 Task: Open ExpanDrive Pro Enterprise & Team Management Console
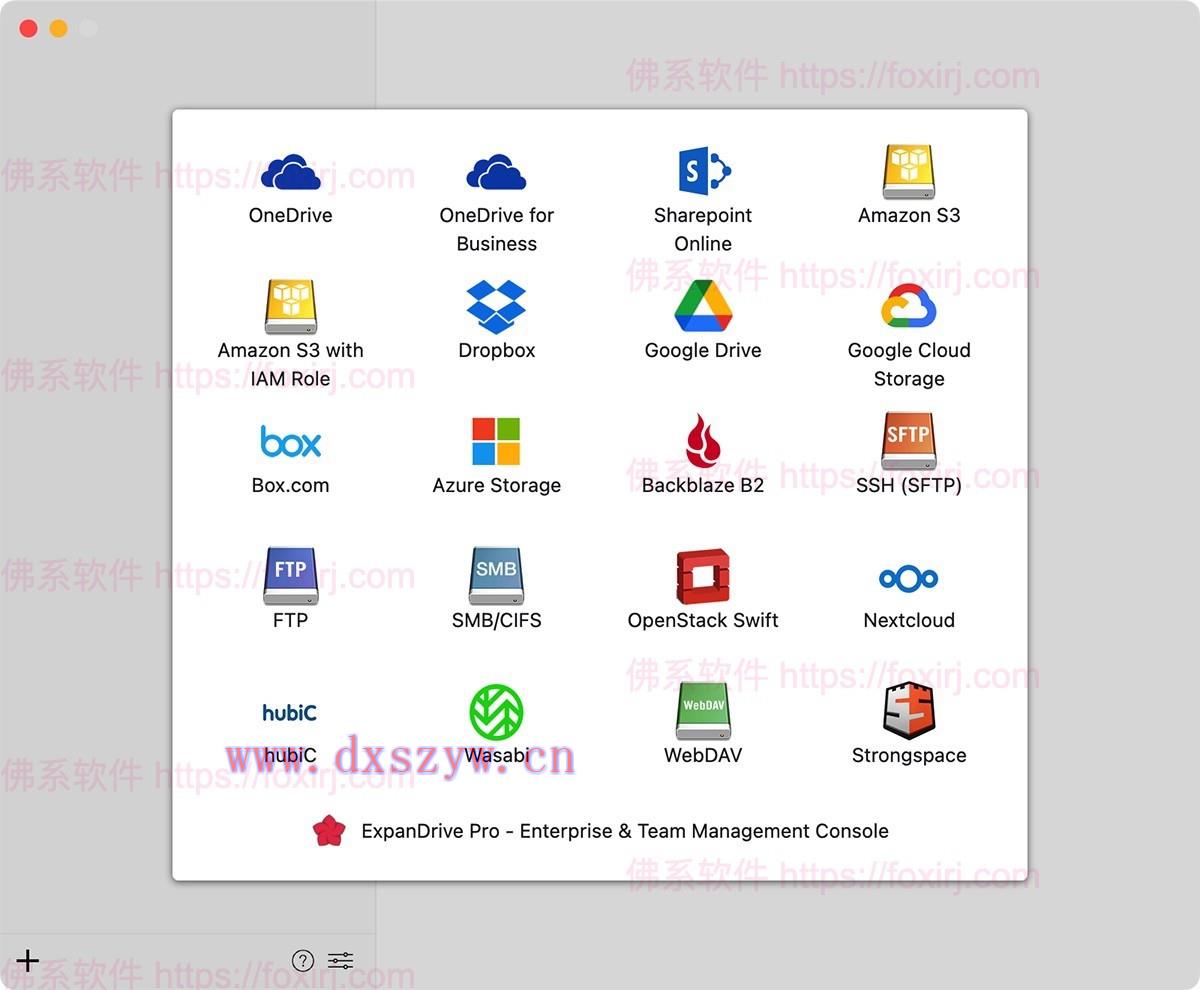click(x=600, y=831)
